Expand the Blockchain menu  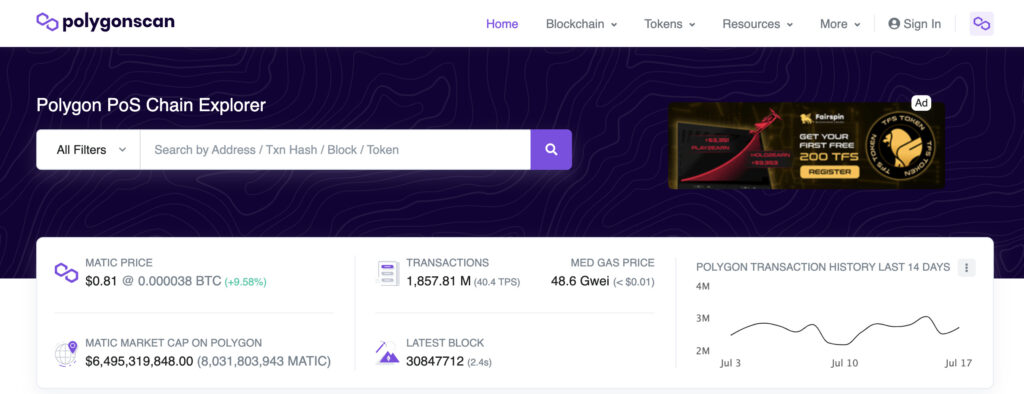(x=581, y=24)
